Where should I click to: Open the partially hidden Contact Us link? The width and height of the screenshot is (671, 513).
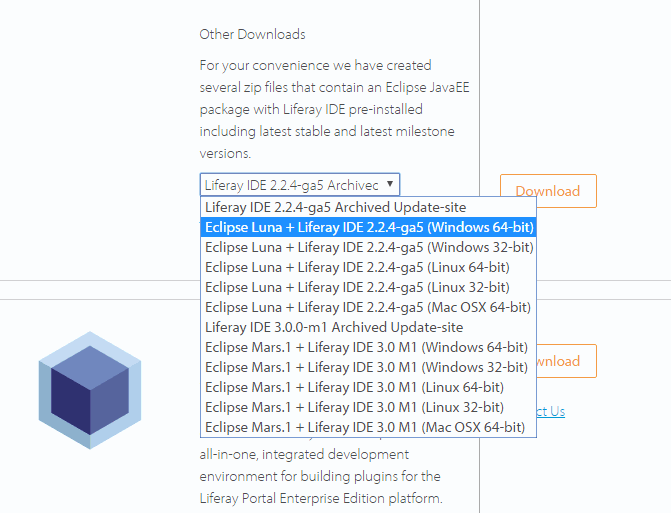(x=551, y=411)
